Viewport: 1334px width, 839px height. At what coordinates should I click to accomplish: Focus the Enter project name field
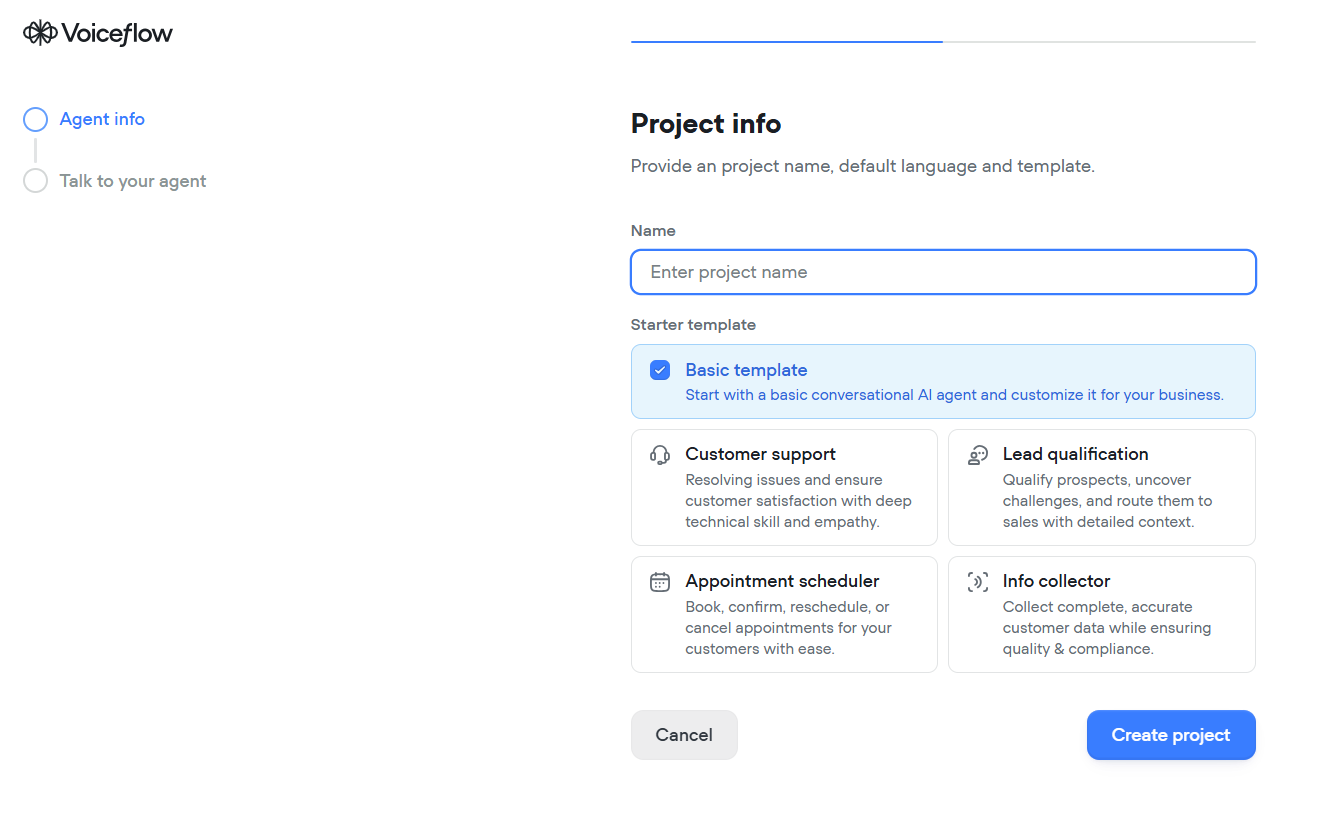point(943,272)
